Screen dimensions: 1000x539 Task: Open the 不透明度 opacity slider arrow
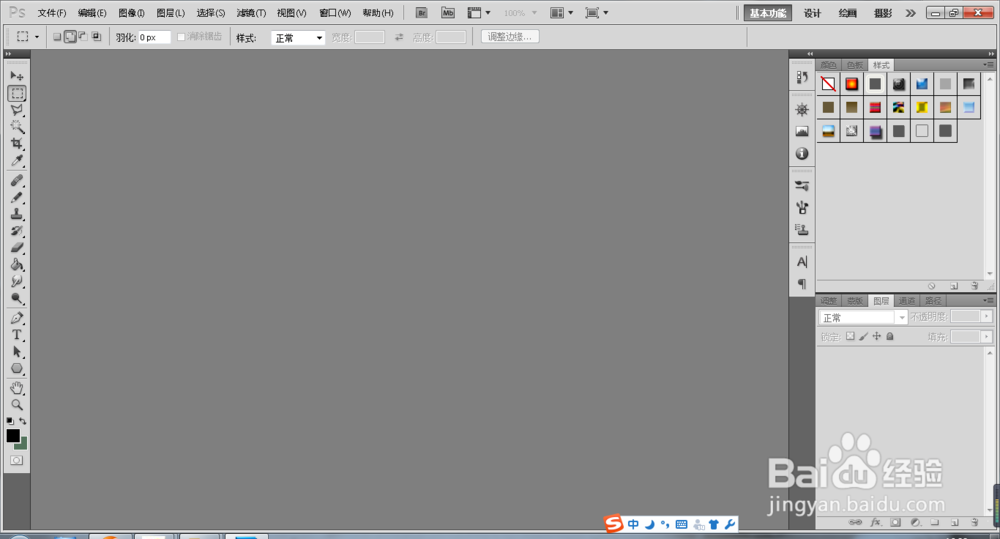click(987, 316)
